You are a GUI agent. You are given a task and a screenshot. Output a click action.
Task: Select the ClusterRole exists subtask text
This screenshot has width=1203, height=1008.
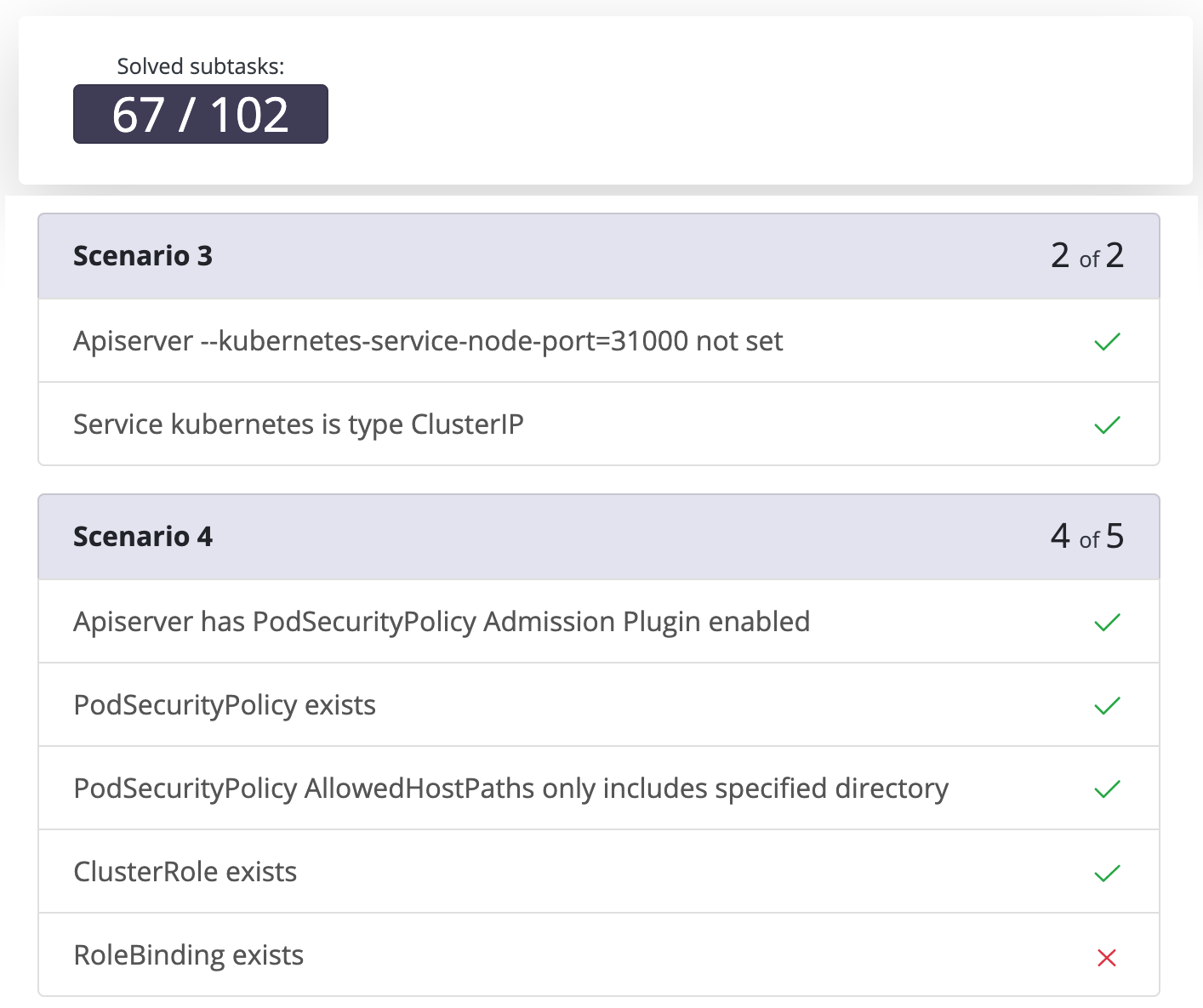click(x=185, y=872)
